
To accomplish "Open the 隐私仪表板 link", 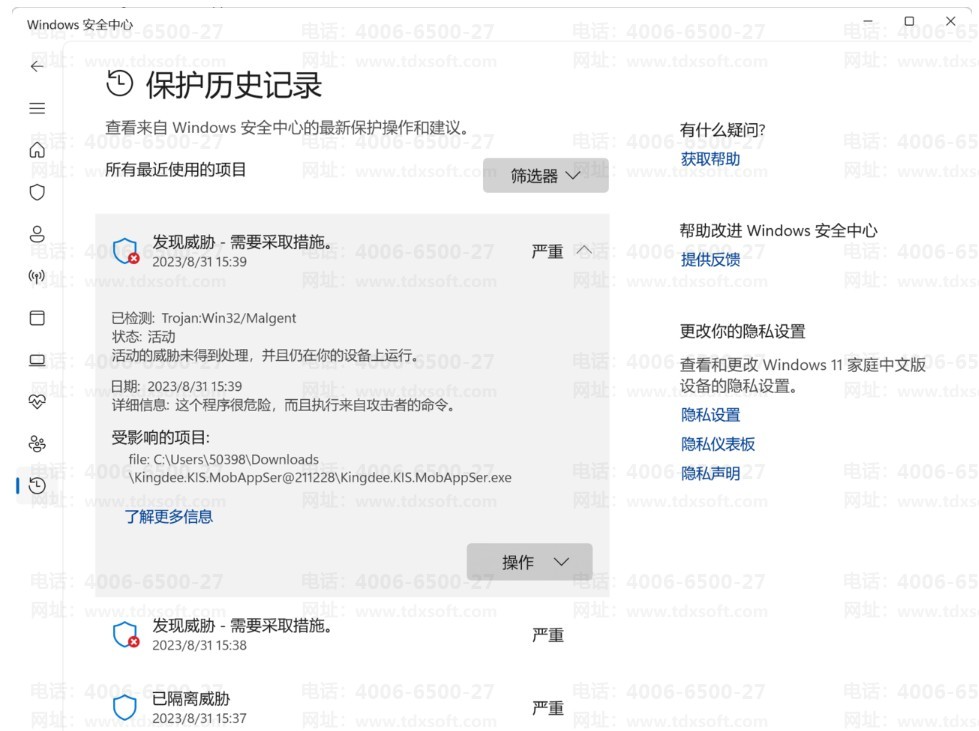I will [x=718, y=444].
